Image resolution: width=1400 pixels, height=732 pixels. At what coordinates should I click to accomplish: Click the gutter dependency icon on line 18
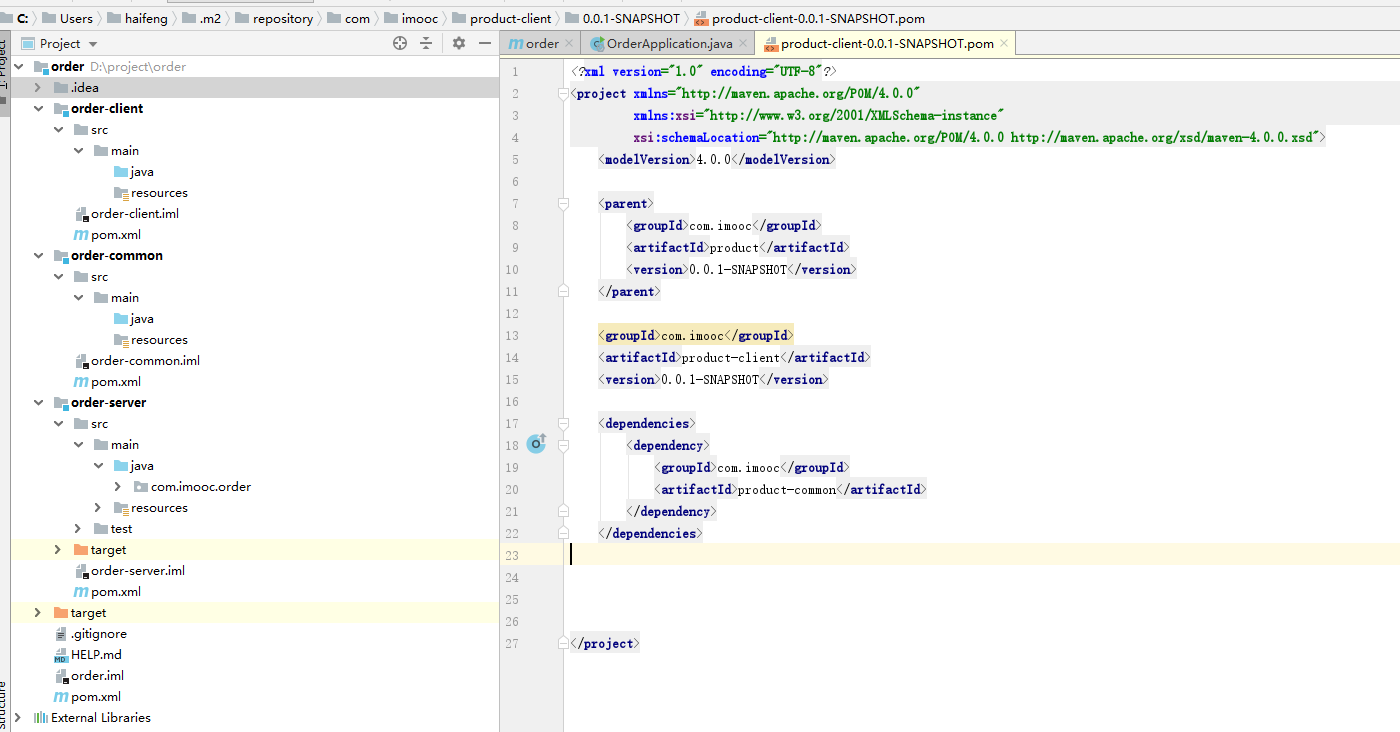click(537, 444)
